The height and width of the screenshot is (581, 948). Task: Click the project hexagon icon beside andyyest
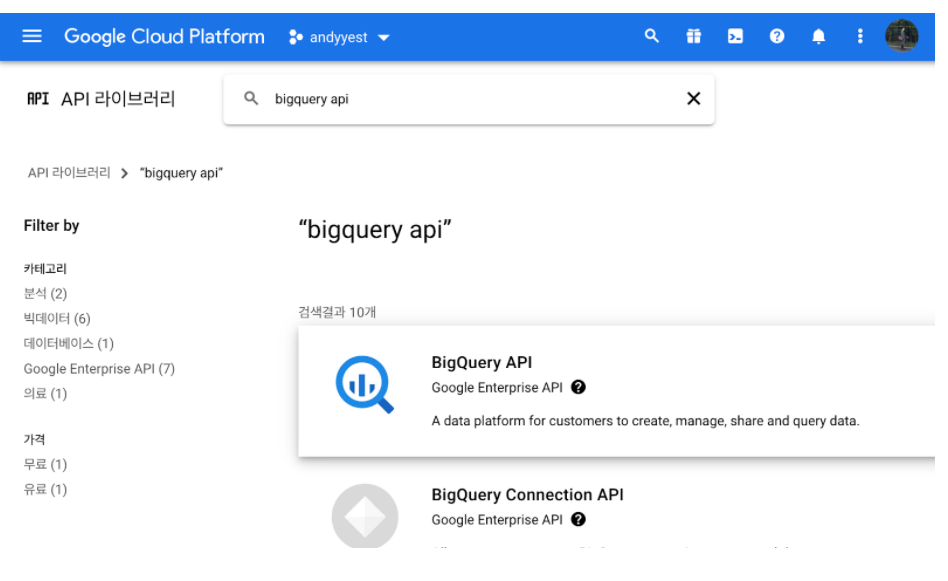(x=296, y=37)
